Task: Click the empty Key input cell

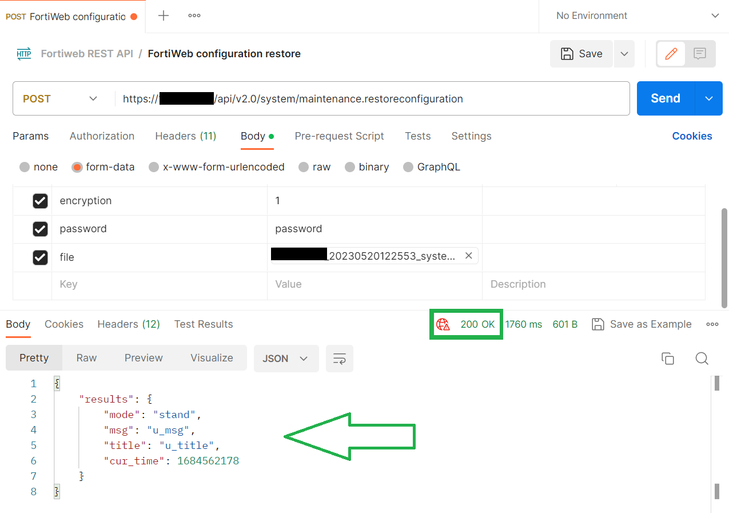Action: [159, 284]
